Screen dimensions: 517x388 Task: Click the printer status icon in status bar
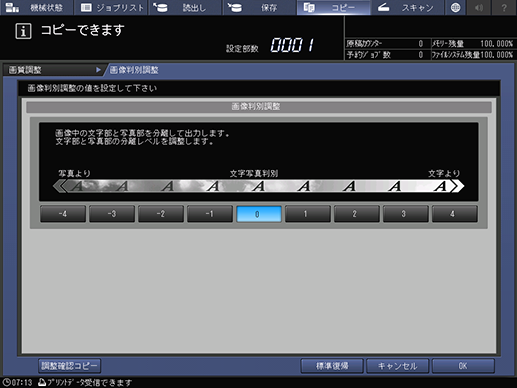coord(42,382)
